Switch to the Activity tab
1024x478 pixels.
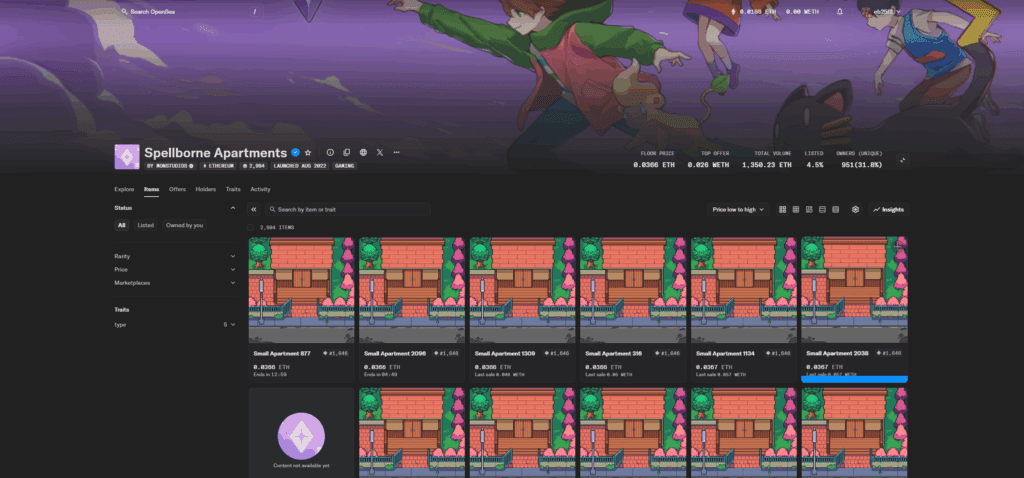pyautogui.click(x=260, y=189)
